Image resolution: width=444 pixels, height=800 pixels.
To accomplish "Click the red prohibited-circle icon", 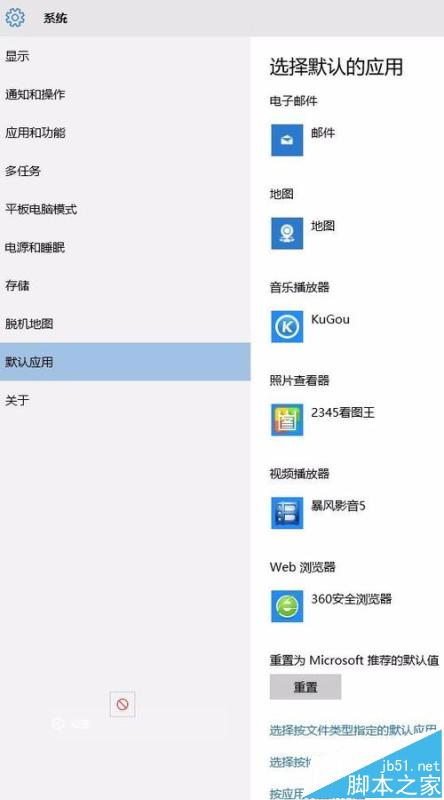I will (122, 705).
